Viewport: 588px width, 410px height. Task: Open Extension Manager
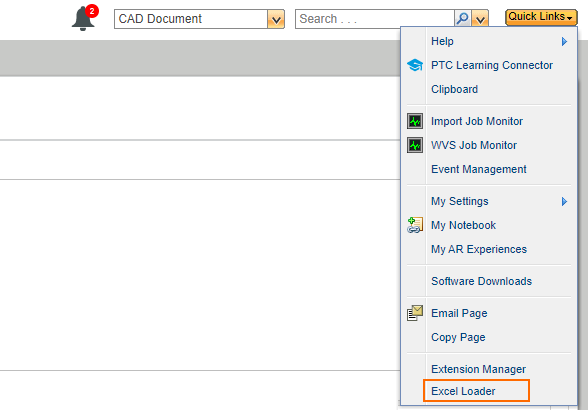pyautogui.click(x=478, y=369)
